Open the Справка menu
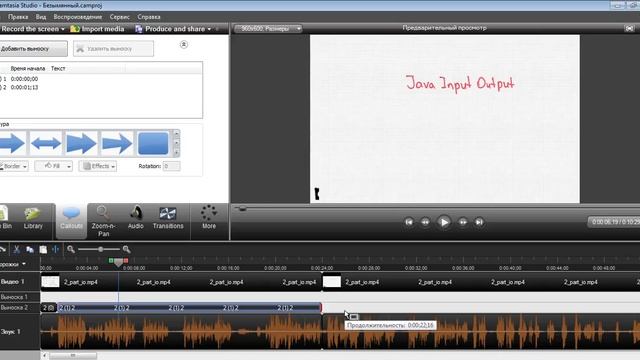 point(149,17)
